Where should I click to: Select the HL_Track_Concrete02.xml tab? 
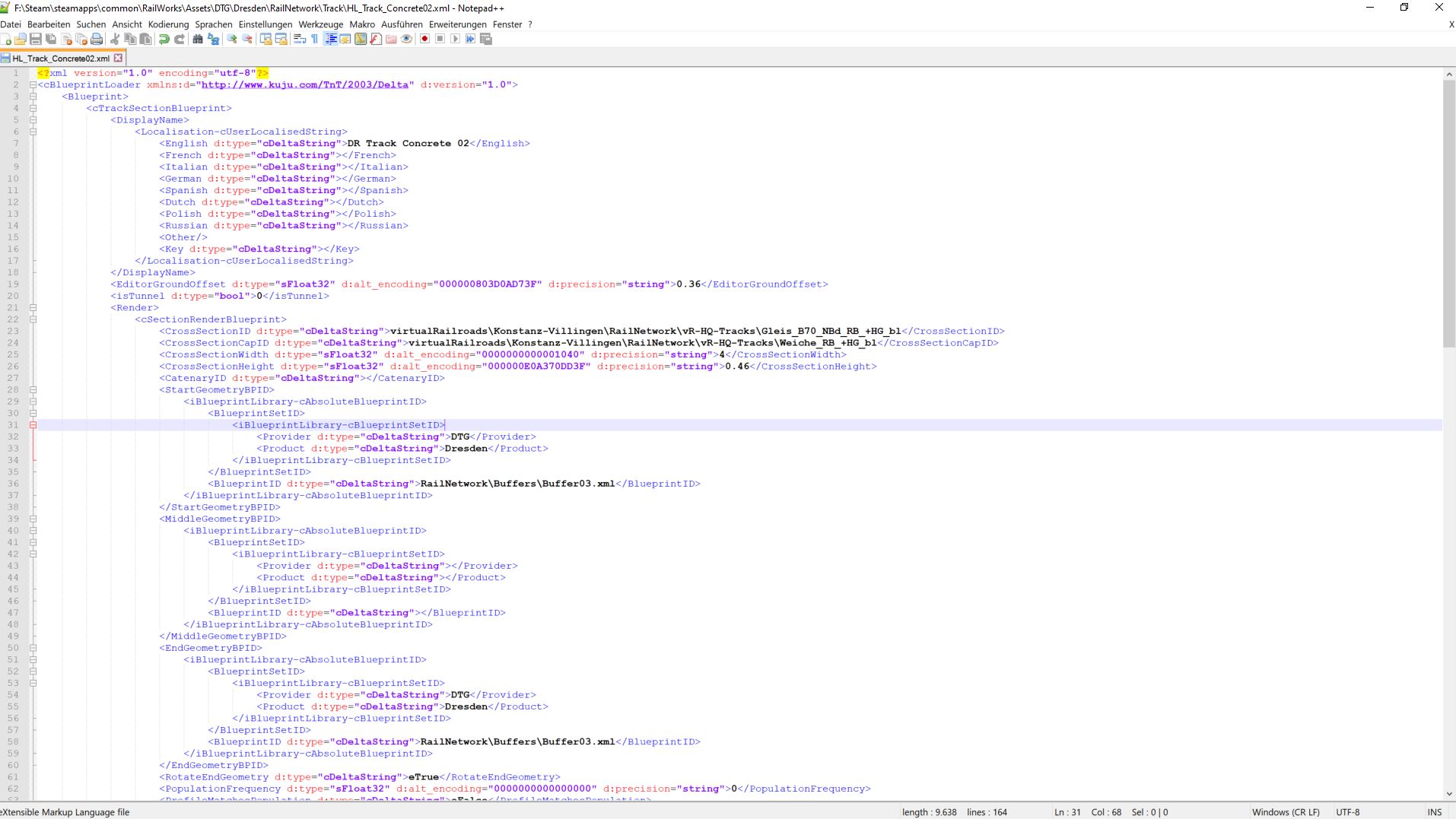(60, 59)
